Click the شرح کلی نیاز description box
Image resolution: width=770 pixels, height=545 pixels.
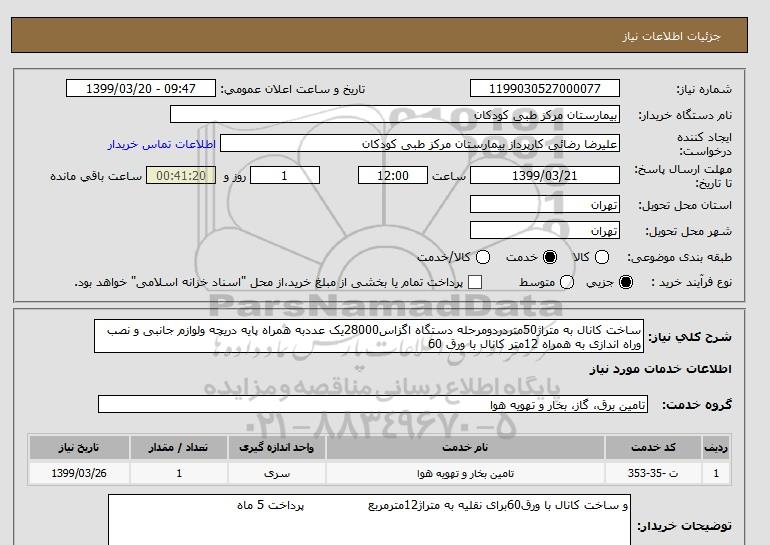369,336
